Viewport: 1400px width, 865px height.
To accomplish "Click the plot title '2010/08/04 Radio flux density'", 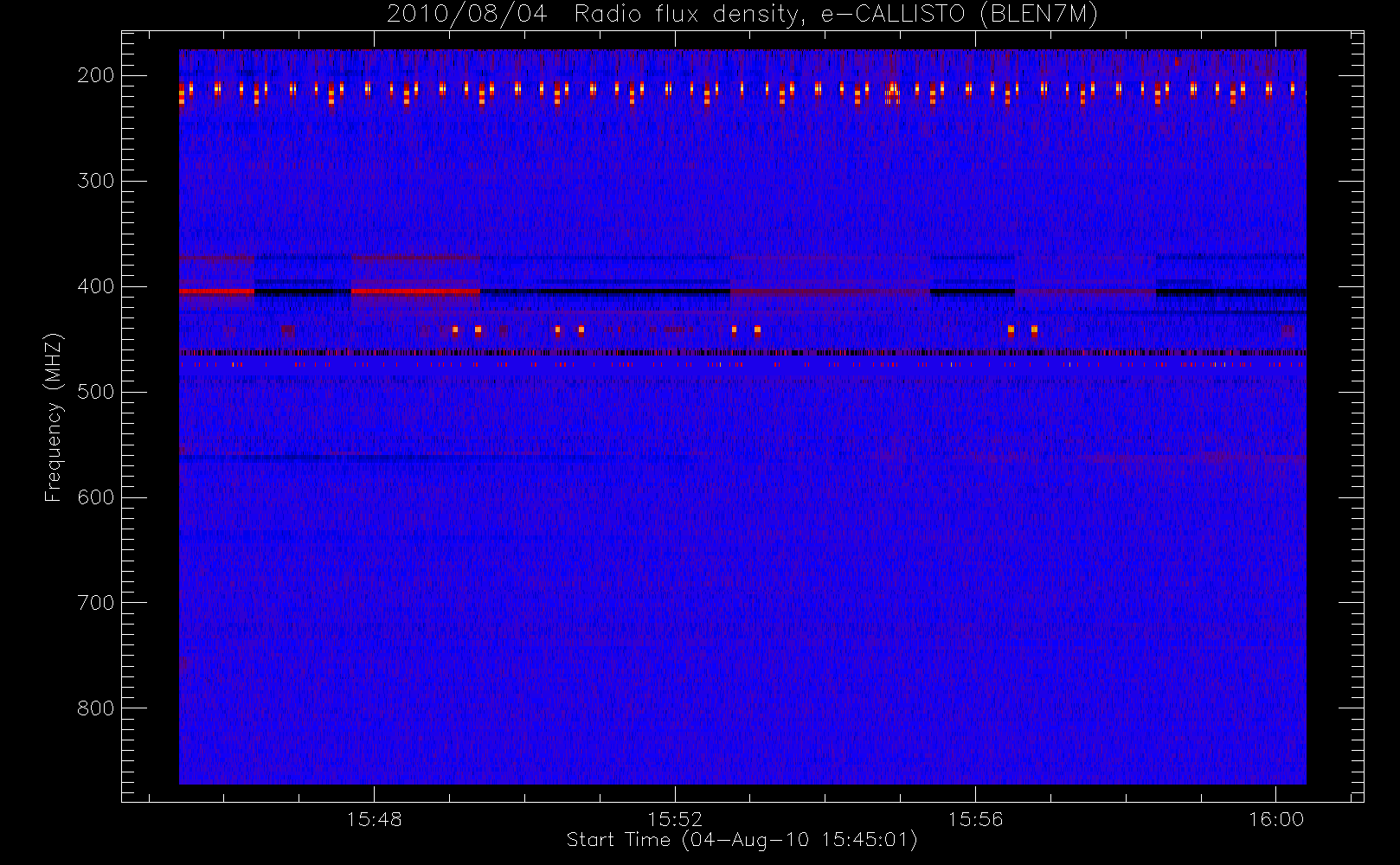I will (742, 14).
